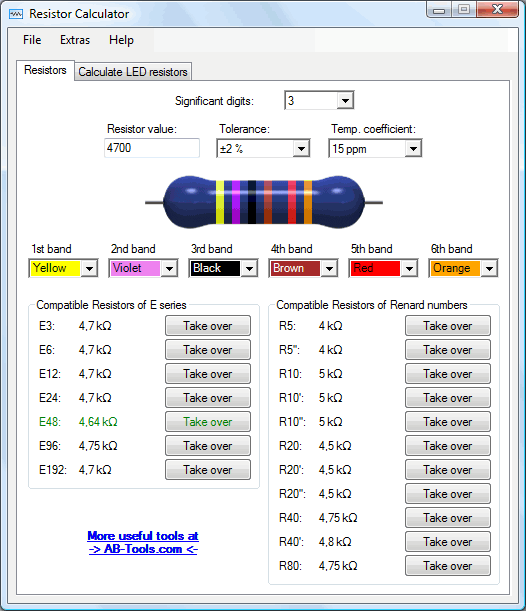
Task: Open the 5th band Red dropdown
Action: coord(409,268)
